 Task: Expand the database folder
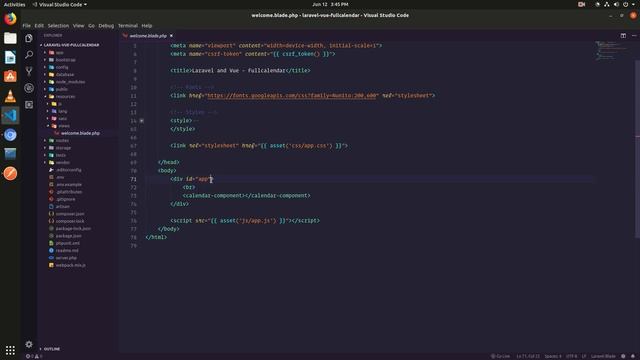tap(64, 75)
